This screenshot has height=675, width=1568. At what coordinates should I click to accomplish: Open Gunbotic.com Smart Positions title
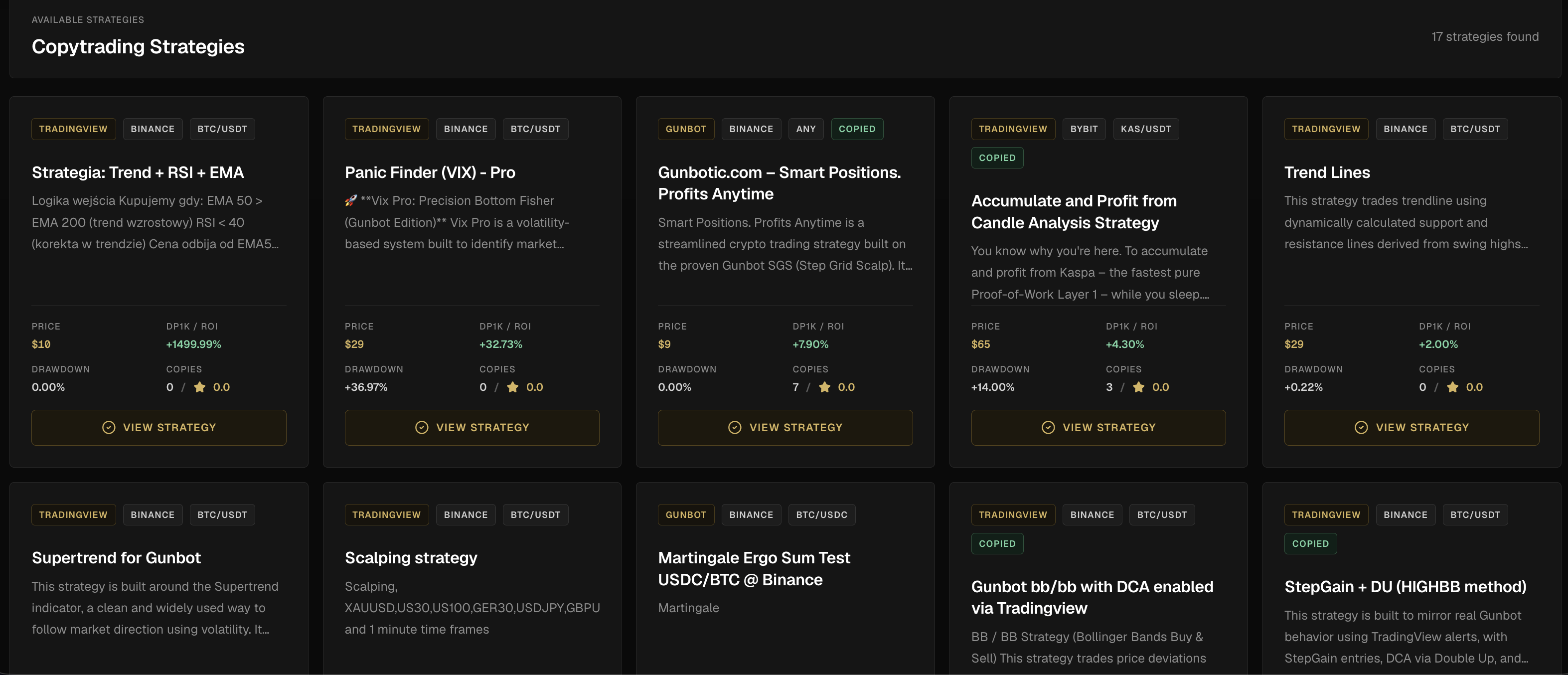[x=779, y=183]
